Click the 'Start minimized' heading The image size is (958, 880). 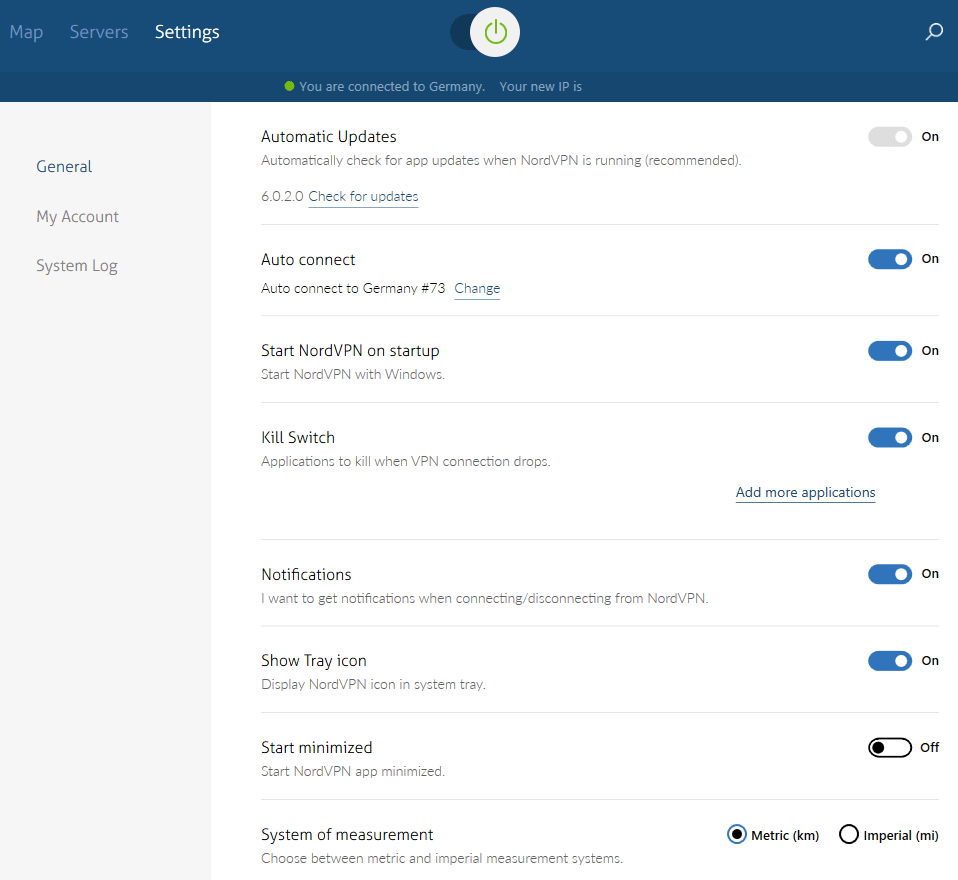click(316, 747)
